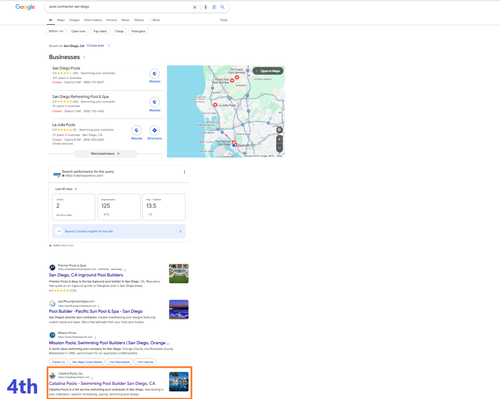Open the Catalina Pools result thumbnail
The width and height of the screenshot is (500, 399).
179,382
